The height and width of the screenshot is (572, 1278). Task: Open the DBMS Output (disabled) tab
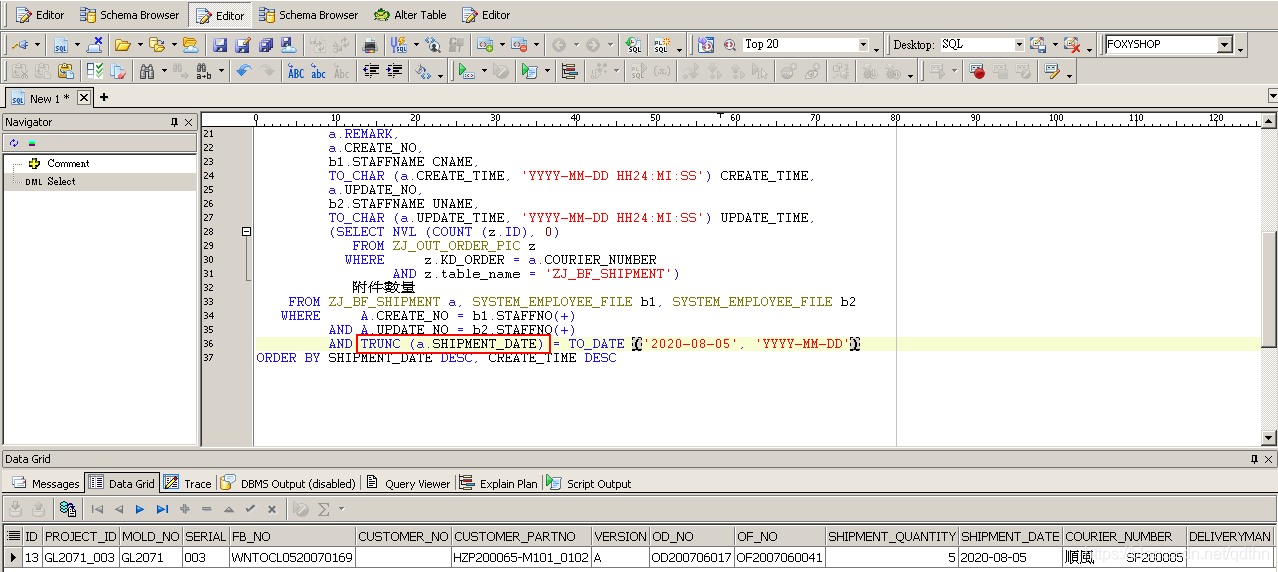[288, 483]
